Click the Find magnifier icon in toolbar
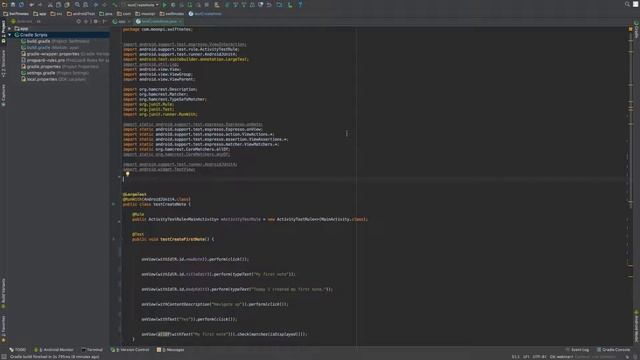This screenshot has height=360, width=640. click(x=77, y=5)
